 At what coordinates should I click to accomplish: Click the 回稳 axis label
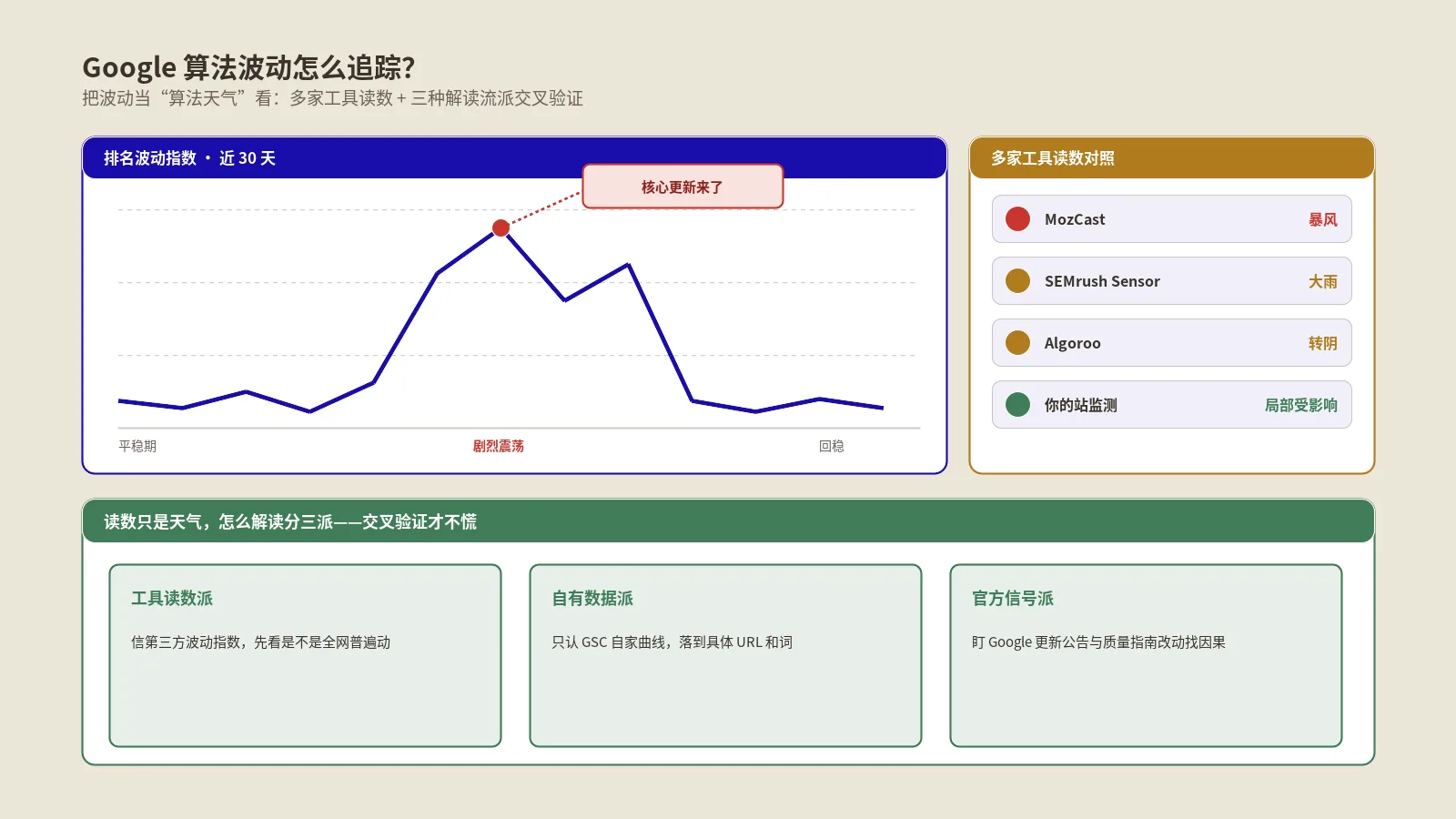[832, 446]
